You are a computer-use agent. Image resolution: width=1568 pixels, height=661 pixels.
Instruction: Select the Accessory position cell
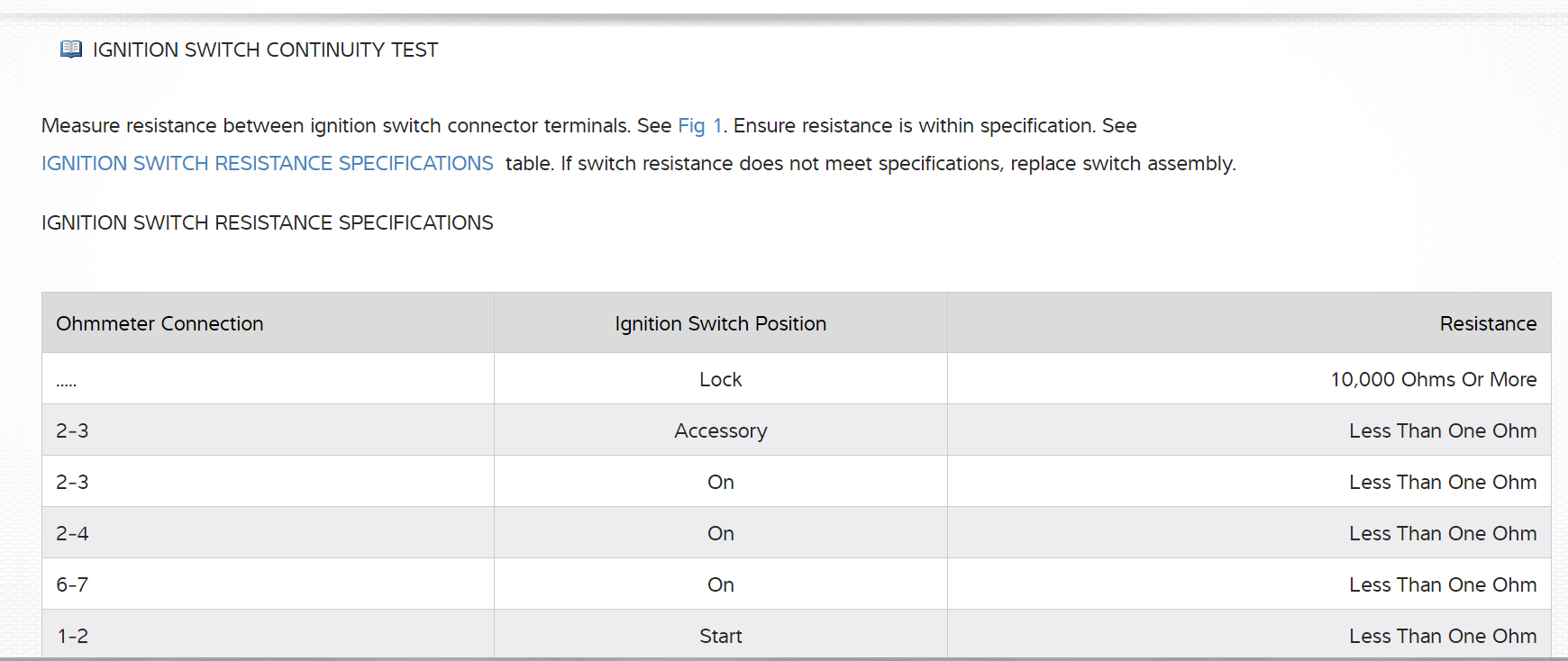tap(720, 431)
